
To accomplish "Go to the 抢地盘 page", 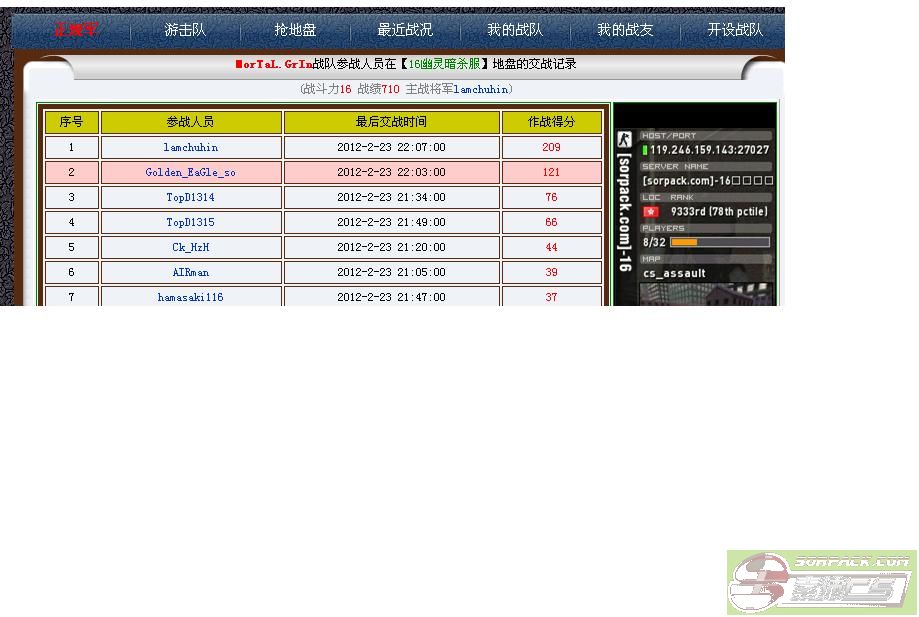I will click(295, 30).
